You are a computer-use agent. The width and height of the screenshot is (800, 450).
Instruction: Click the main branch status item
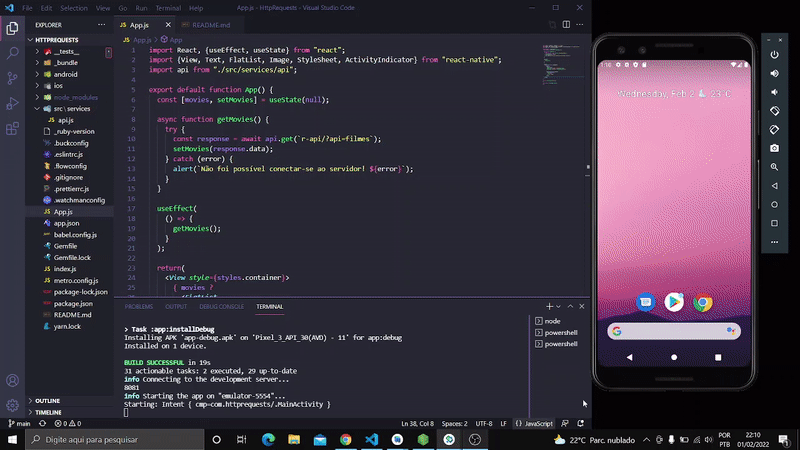(19, 423)
